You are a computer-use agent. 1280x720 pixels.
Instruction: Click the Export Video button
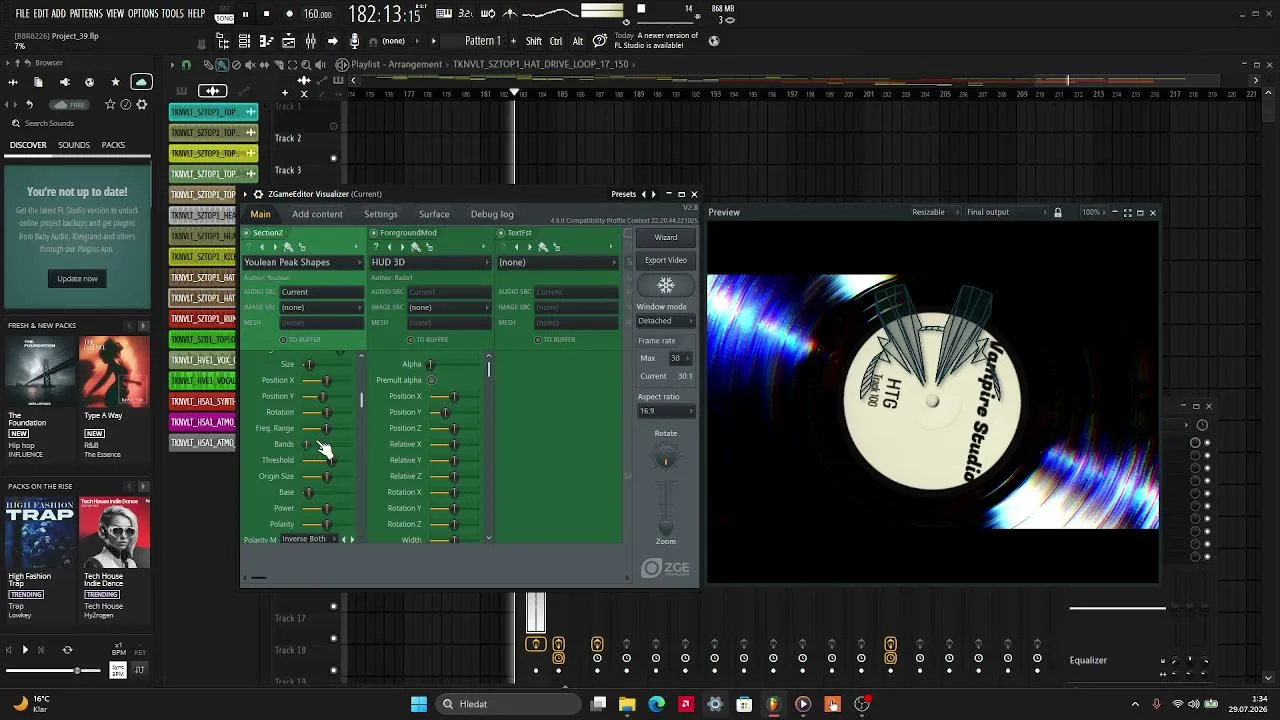(666, 260)
